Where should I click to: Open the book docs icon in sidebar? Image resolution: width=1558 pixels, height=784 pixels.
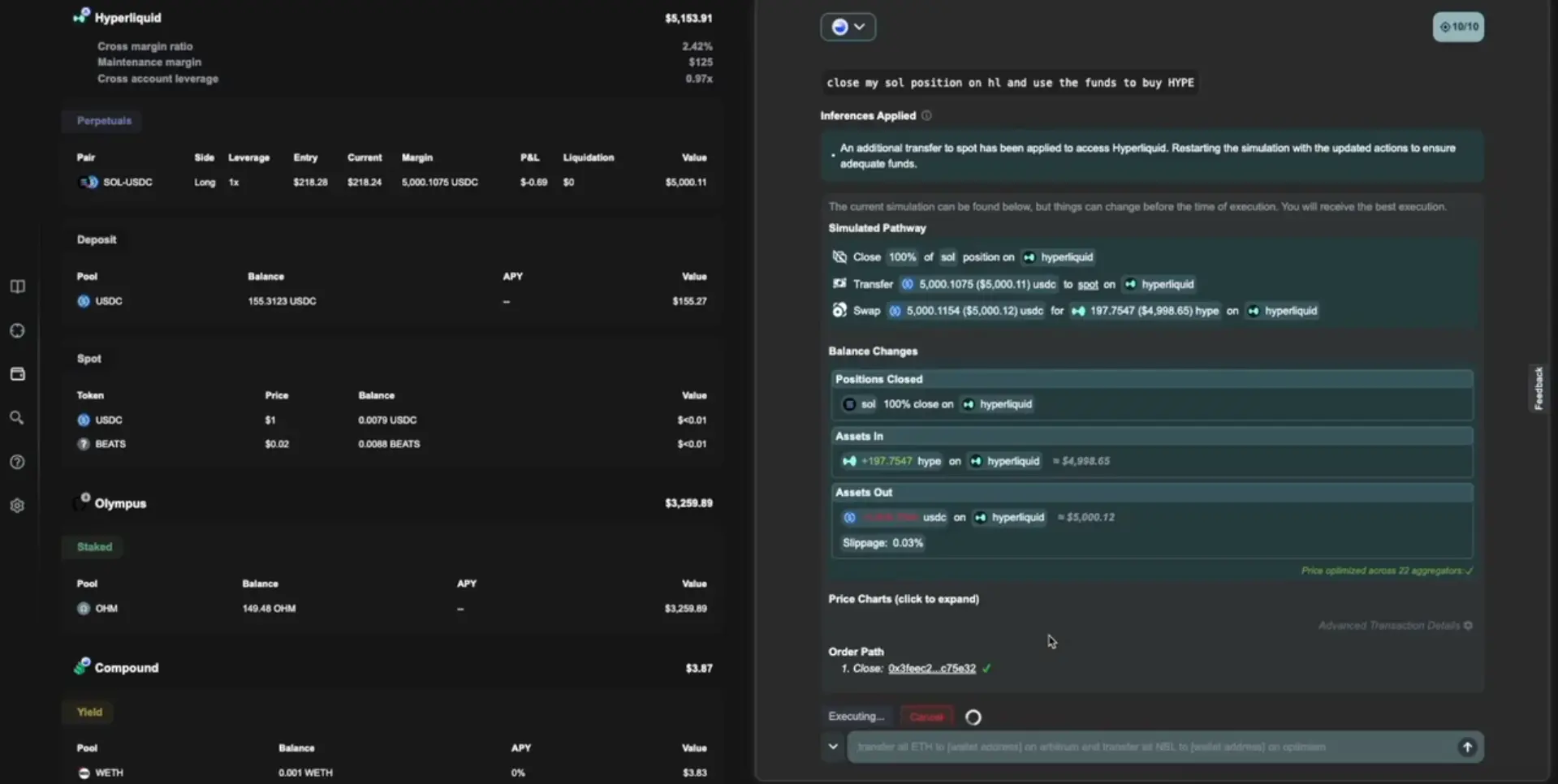(x=17, y=286)
